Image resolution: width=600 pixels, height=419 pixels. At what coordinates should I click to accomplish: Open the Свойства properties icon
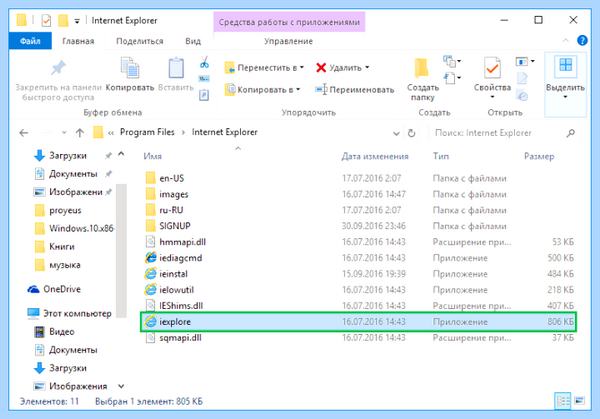click(x=492, y=68)
